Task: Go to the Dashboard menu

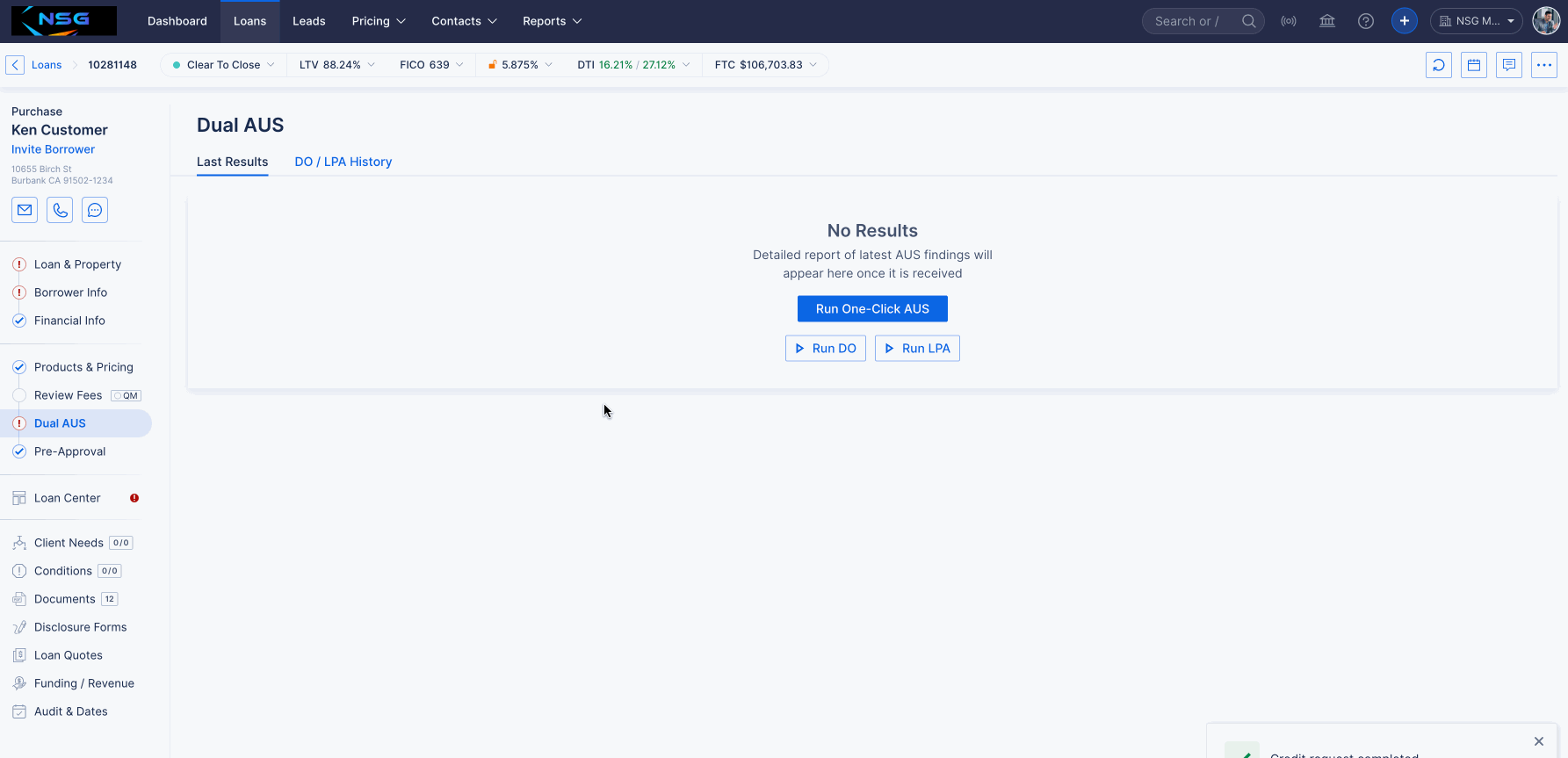Action: 177,21
